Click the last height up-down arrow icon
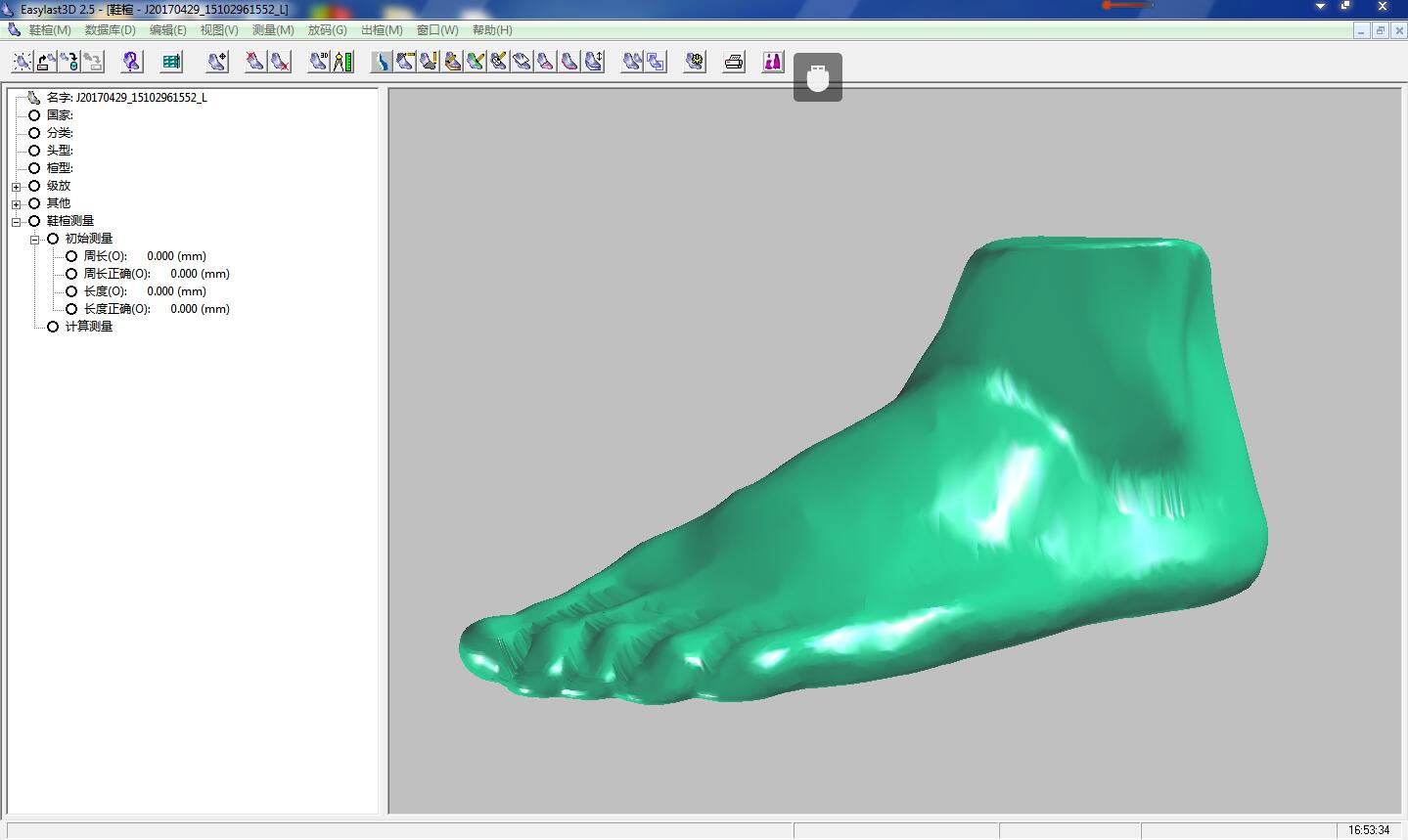The width and height of the screenshot is (1408, 840). [x=593, y=62]
